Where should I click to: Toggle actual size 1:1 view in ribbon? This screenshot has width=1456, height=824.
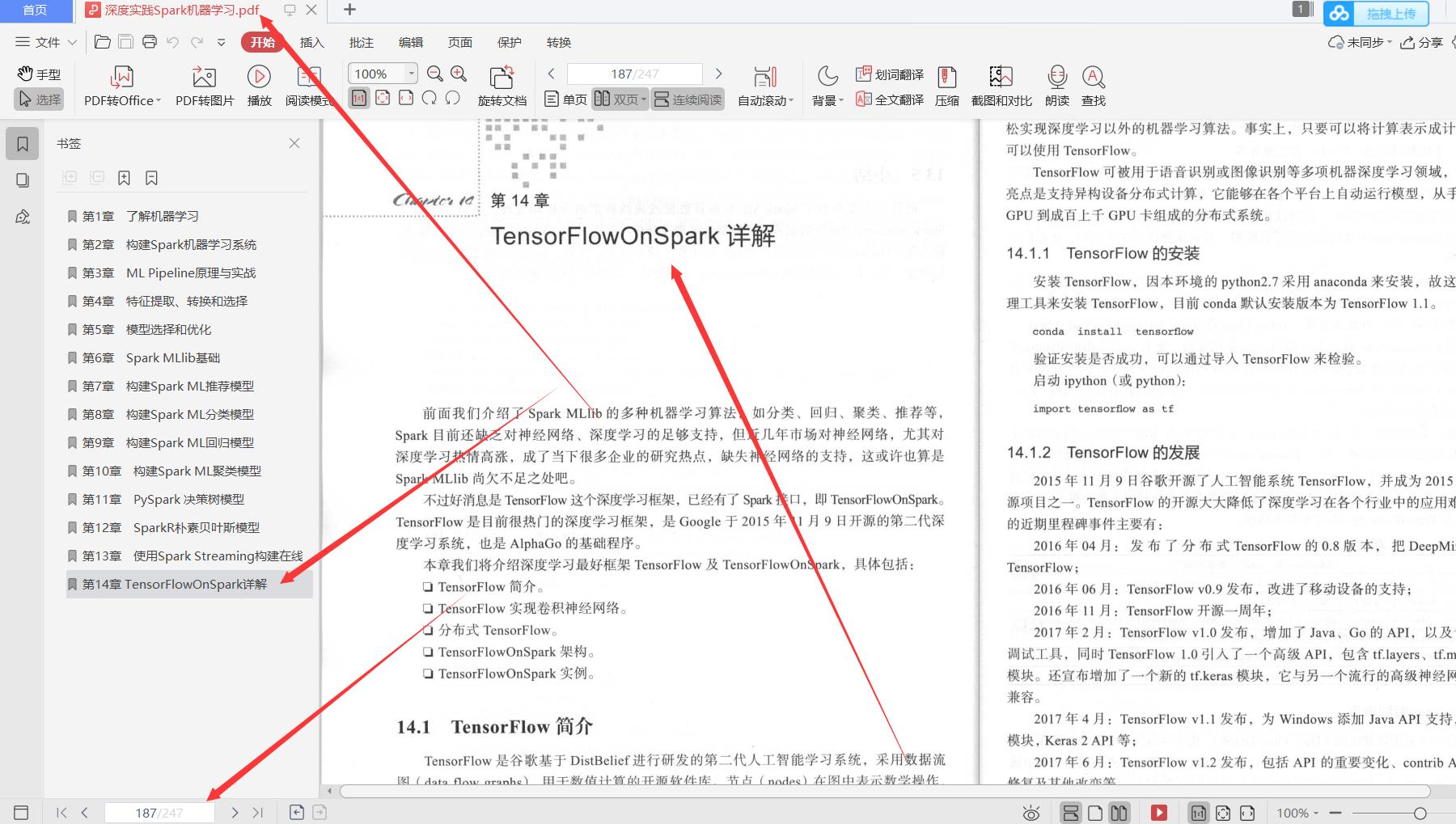coord(359,98)
